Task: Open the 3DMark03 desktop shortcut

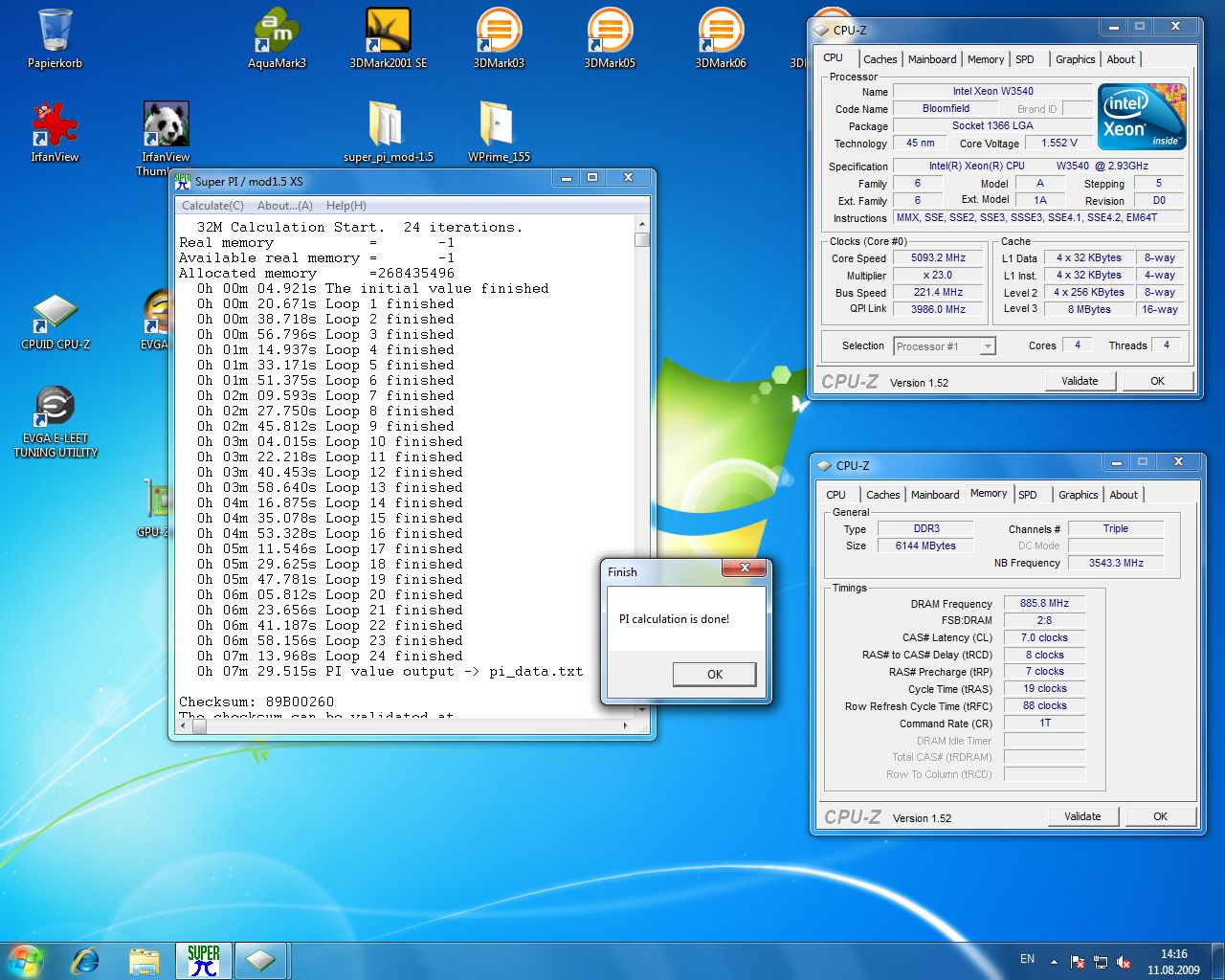Action: 499,39
